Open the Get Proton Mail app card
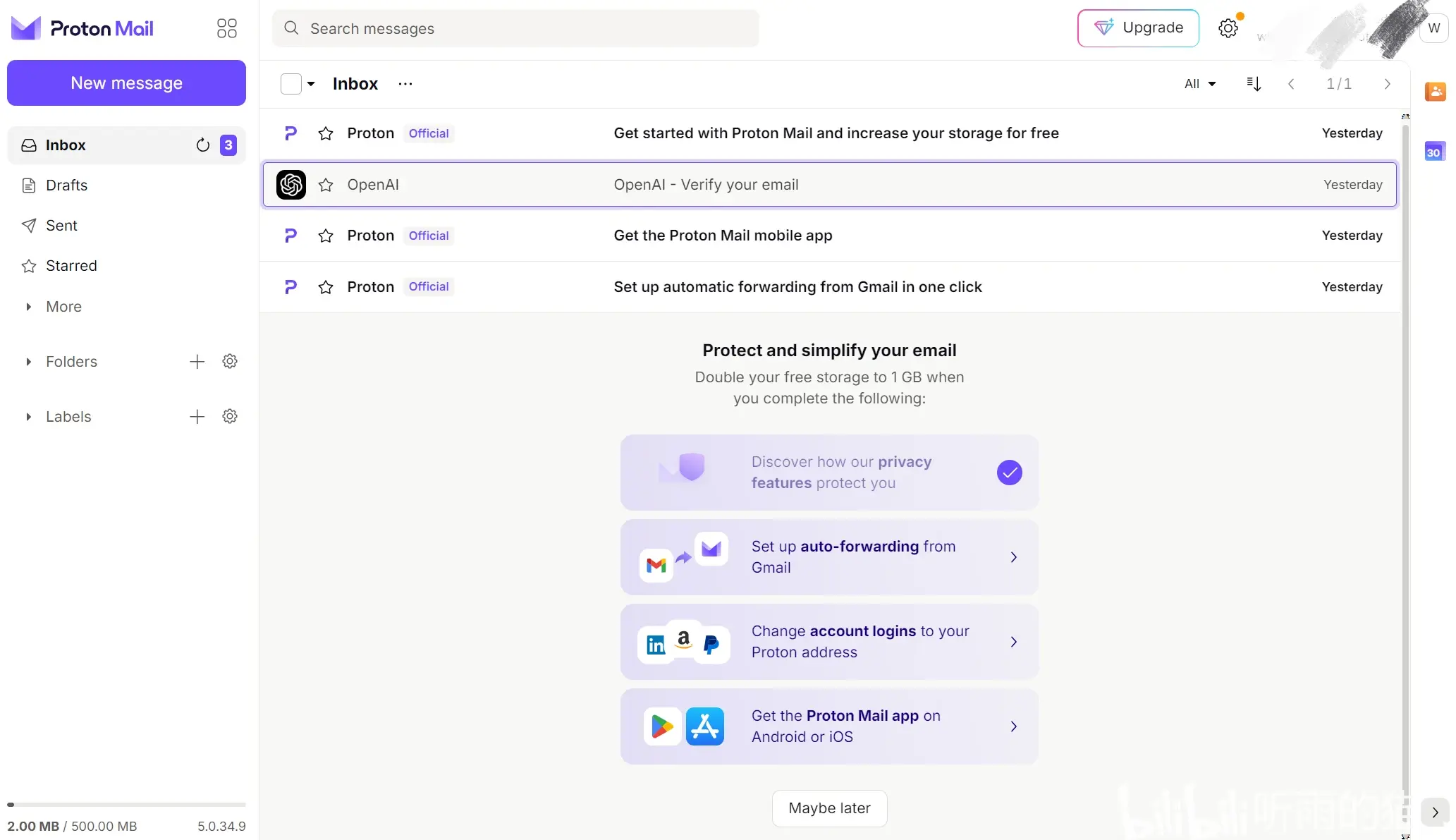Screen dimensions: 1456x840 click(x=829, y=726)
